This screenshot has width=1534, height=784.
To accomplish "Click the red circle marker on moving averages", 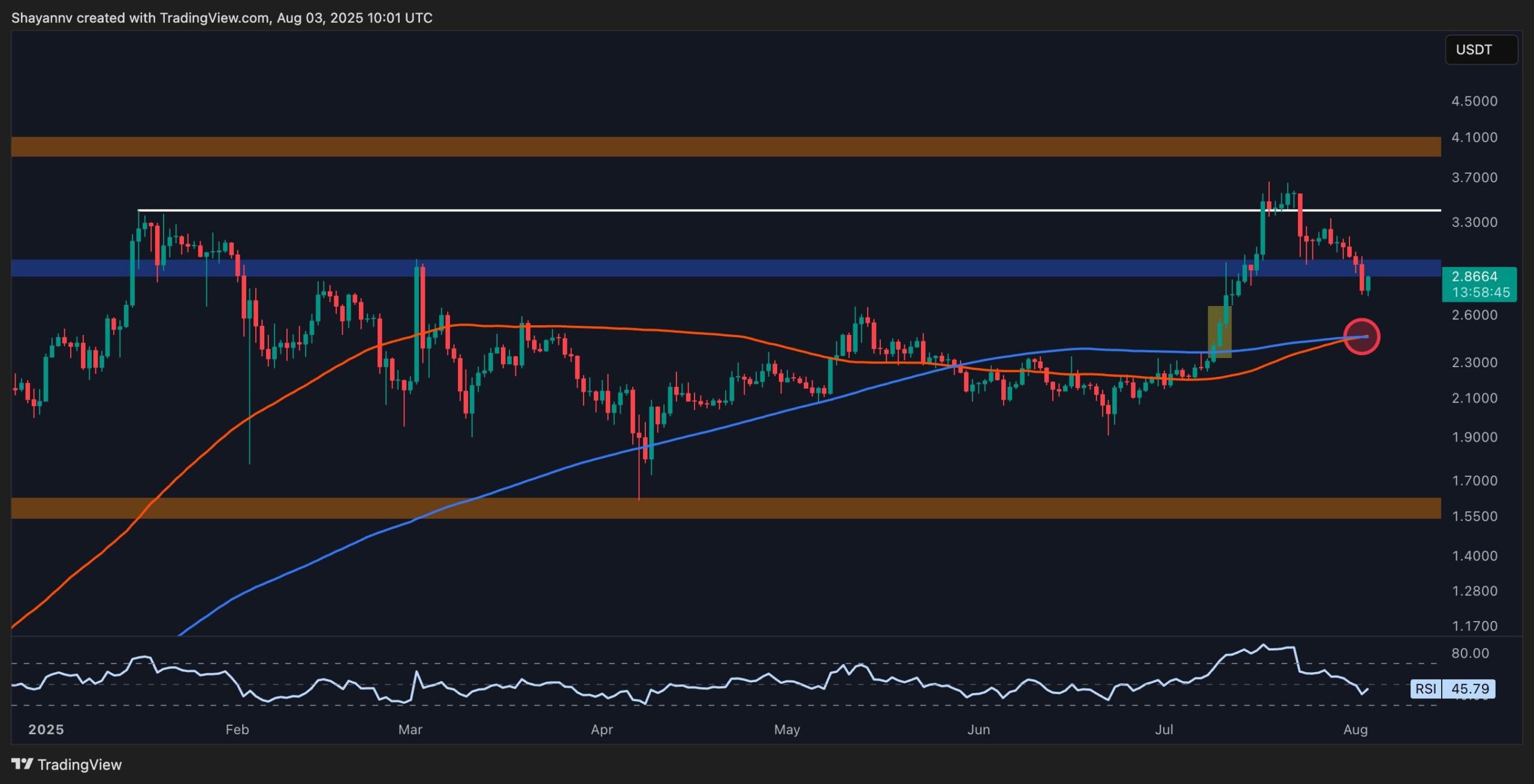I will coord(1361,337).
